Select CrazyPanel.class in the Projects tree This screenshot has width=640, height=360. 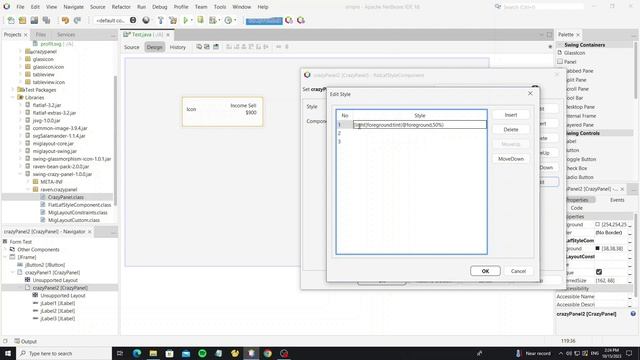[65, 197]
